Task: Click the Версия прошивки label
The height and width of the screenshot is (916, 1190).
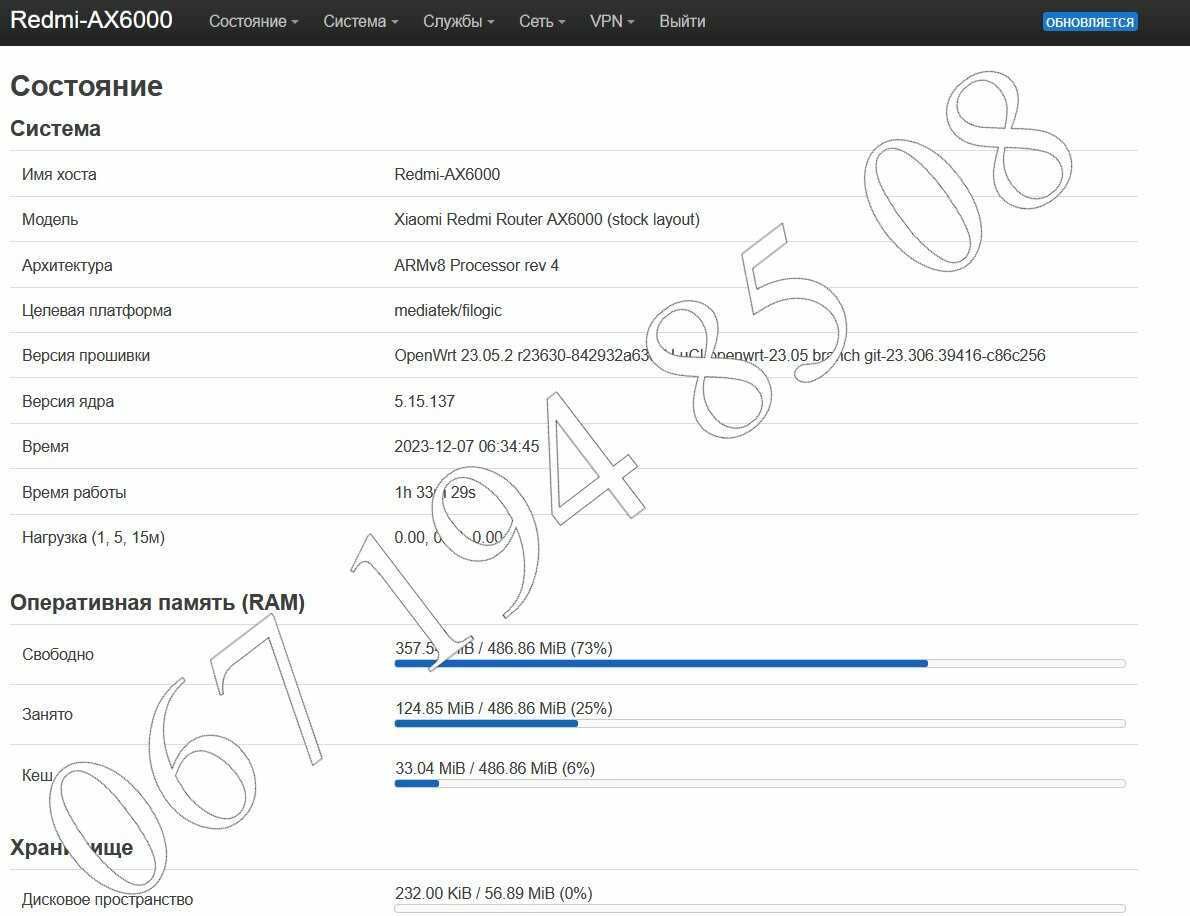Action: 86,355
